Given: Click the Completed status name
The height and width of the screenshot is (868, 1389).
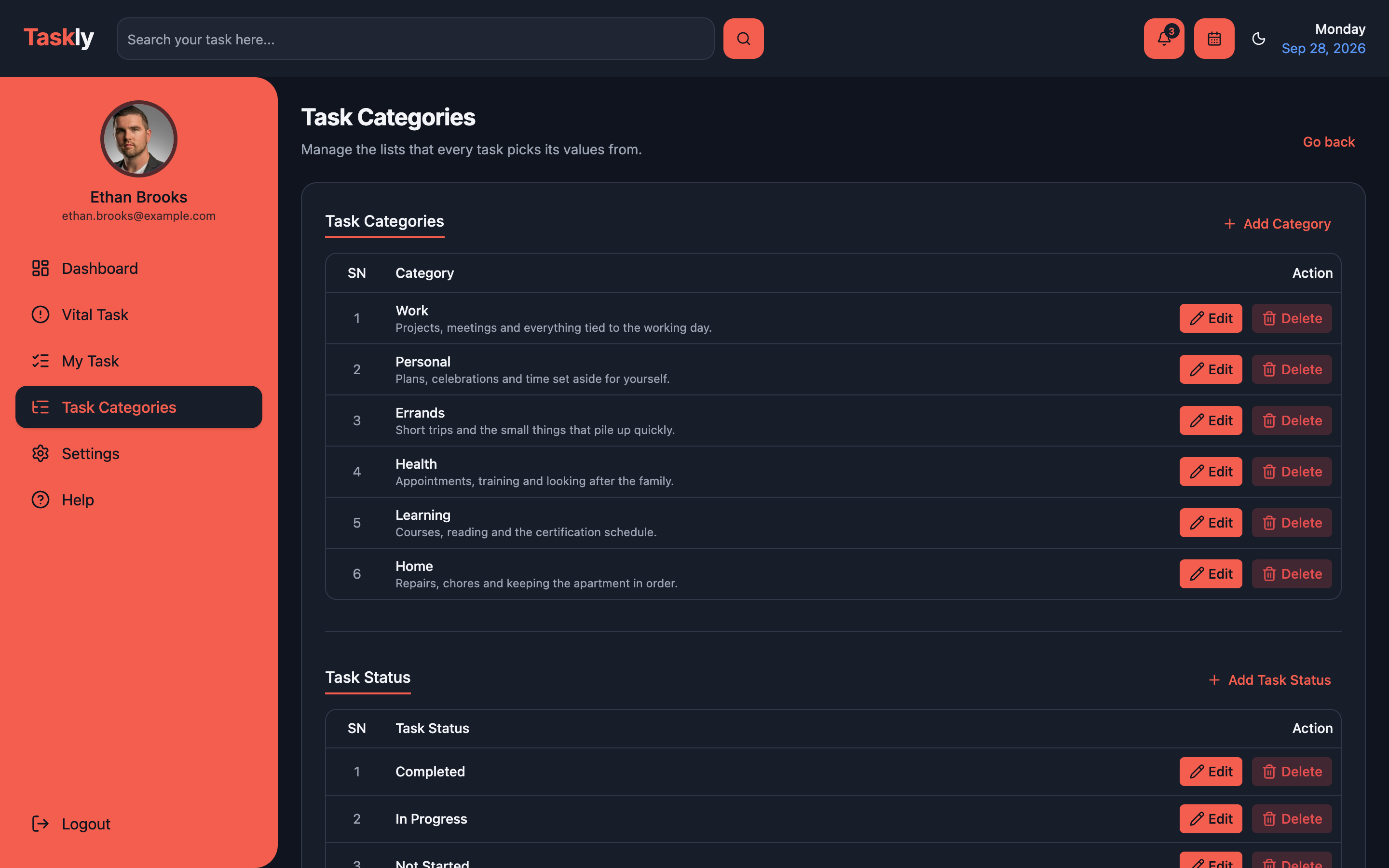Looking at the screenshot, I should click(430, 772).
